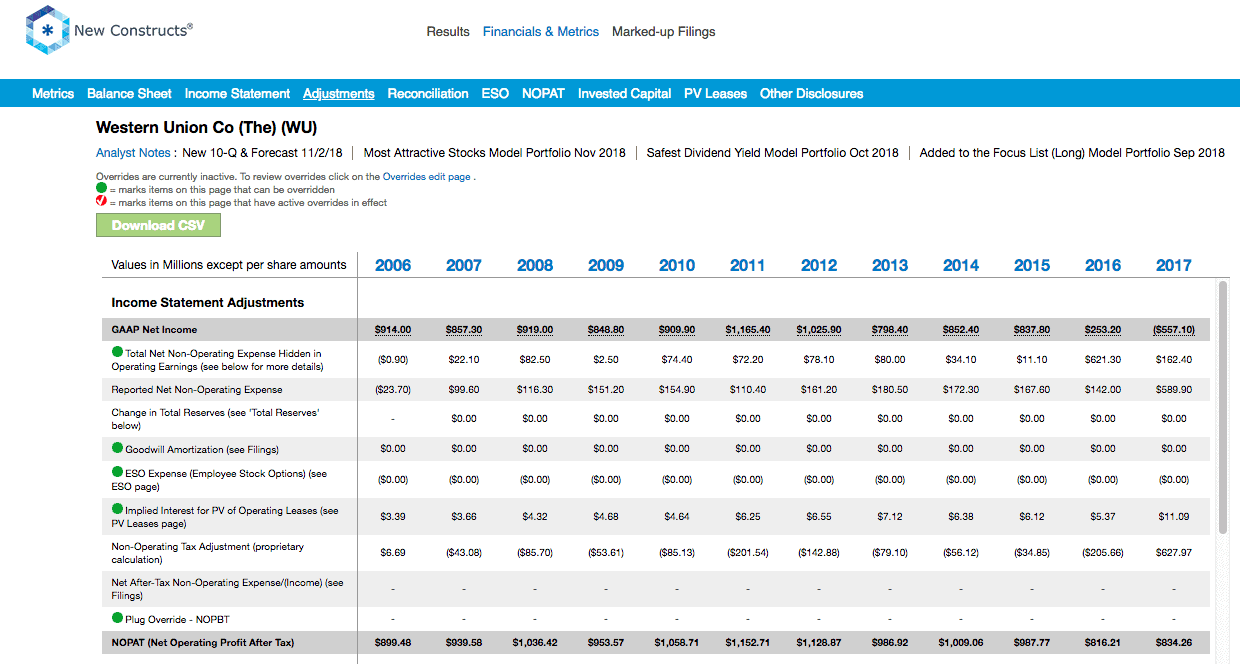This screenshot has height=664, width=1240.
Task: Select the 2010 year column header
Action: pyautogui.click(x=677, y=265)
